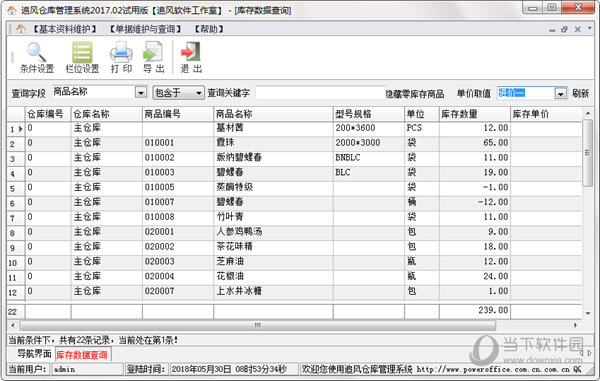Select row header number 12
Screen dimensions: 600x381
tap(16, 293)
